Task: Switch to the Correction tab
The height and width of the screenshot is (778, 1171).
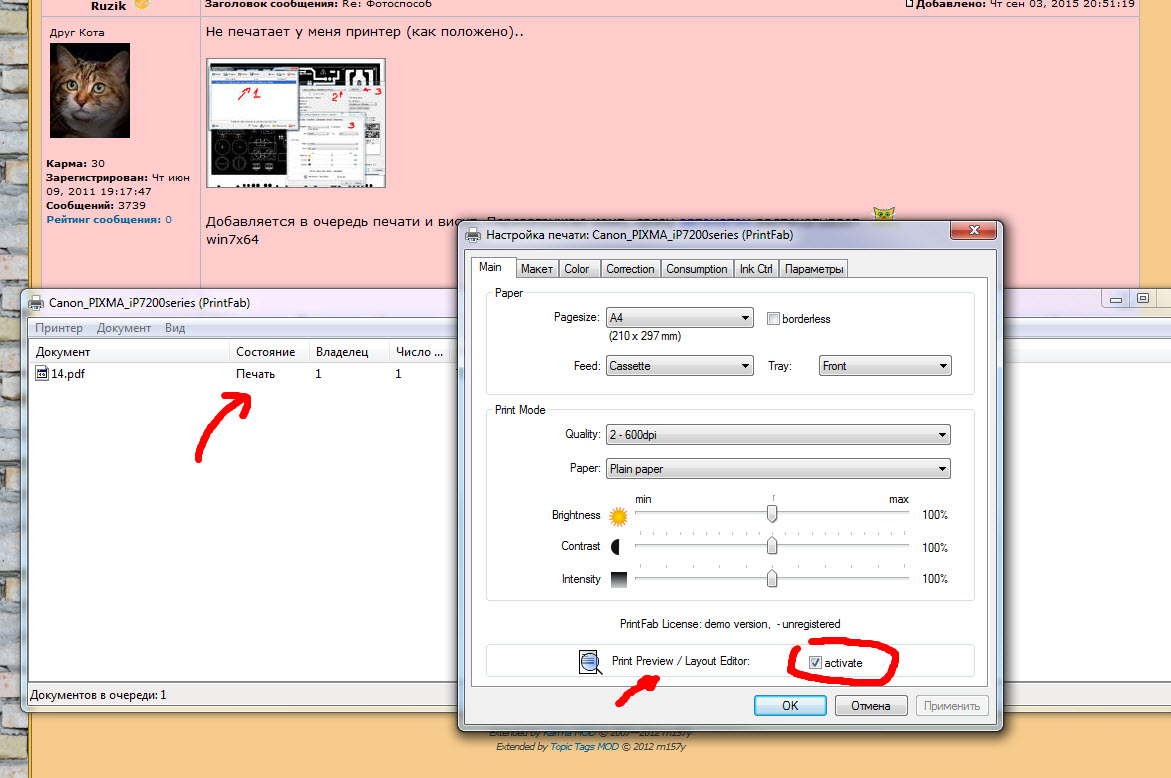Action: coord(630,269)
